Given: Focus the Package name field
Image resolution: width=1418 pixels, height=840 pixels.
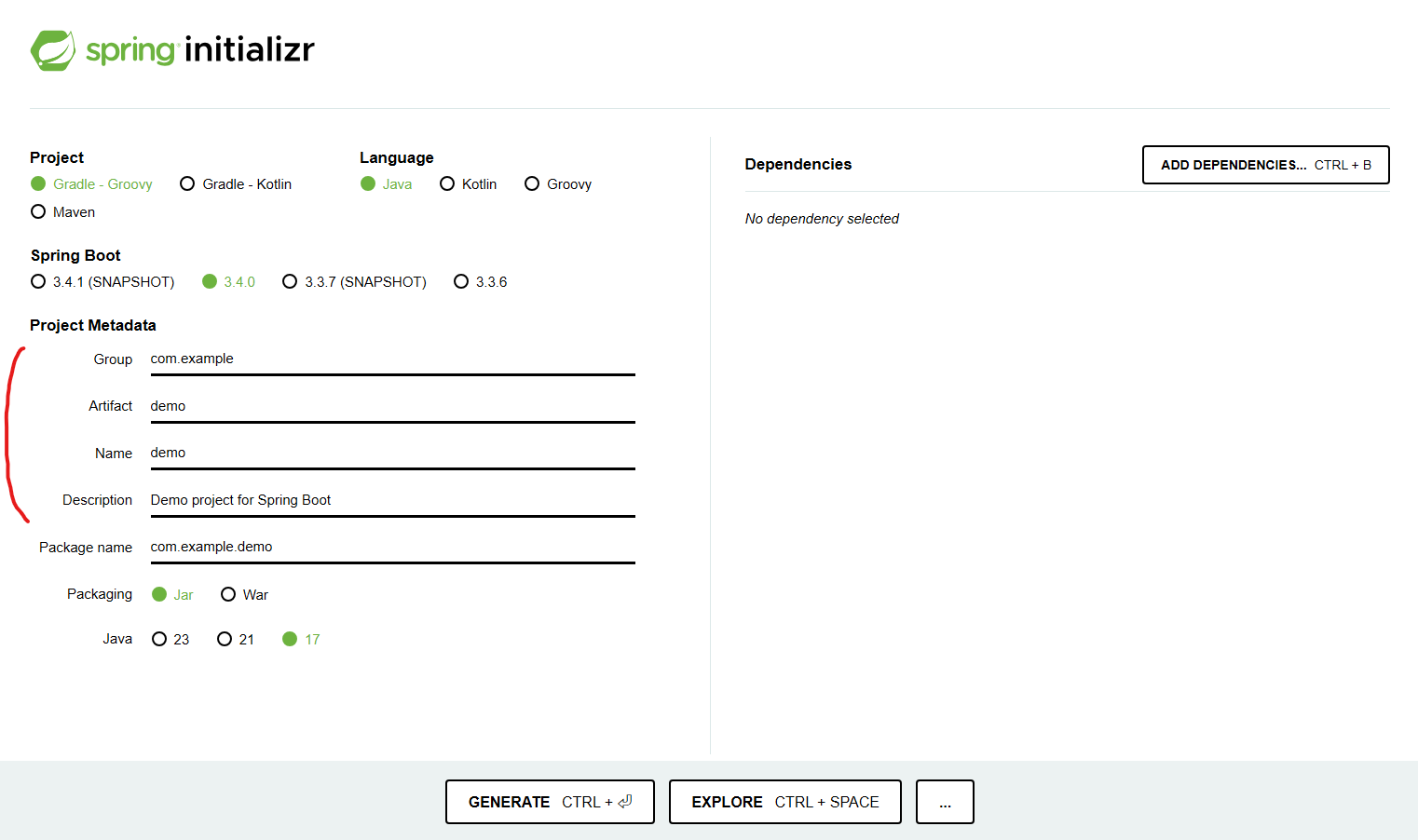Looking at the screenshot, I should pos(392,548).
